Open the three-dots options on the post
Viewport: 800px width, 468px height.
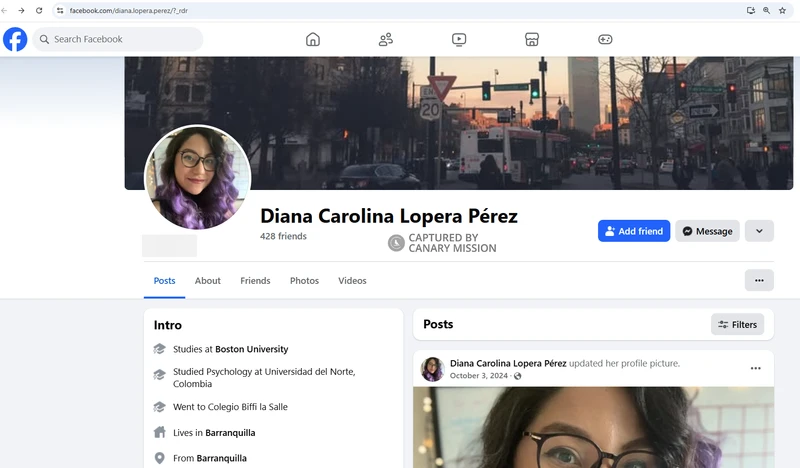(x=756, y=368)
